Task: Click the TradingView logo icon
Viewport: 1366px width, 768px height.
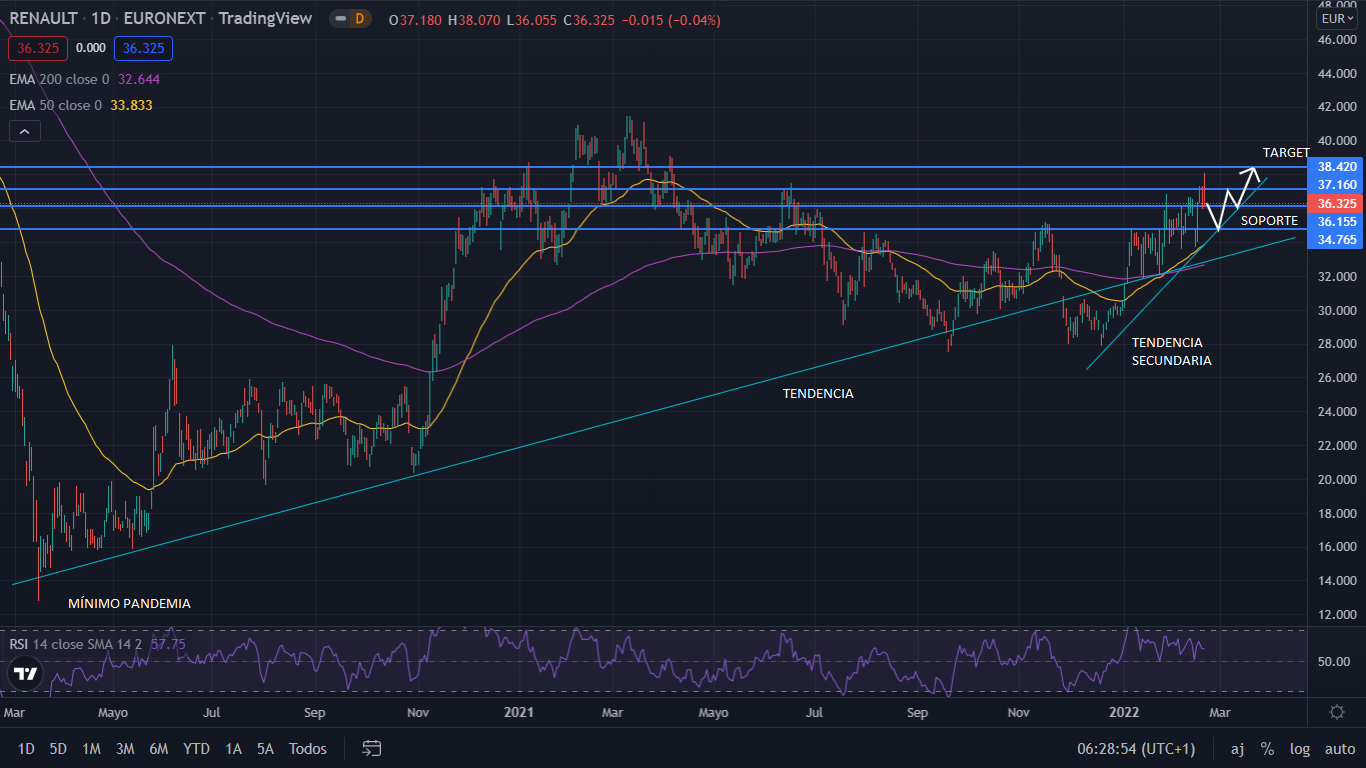Action: pos(26,674)
